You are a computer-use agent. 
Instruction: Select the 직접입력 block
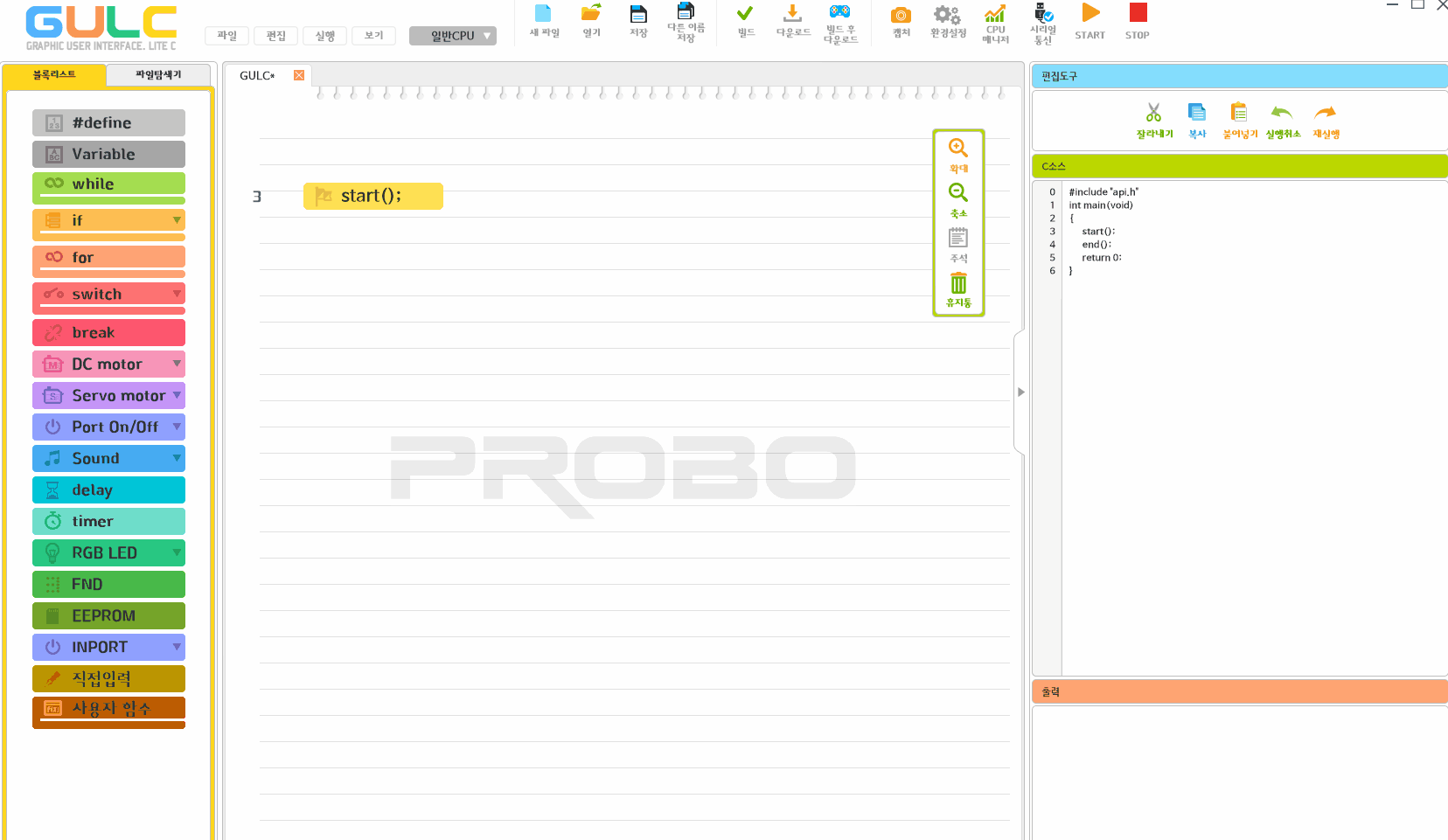click(x=108, y=678)
